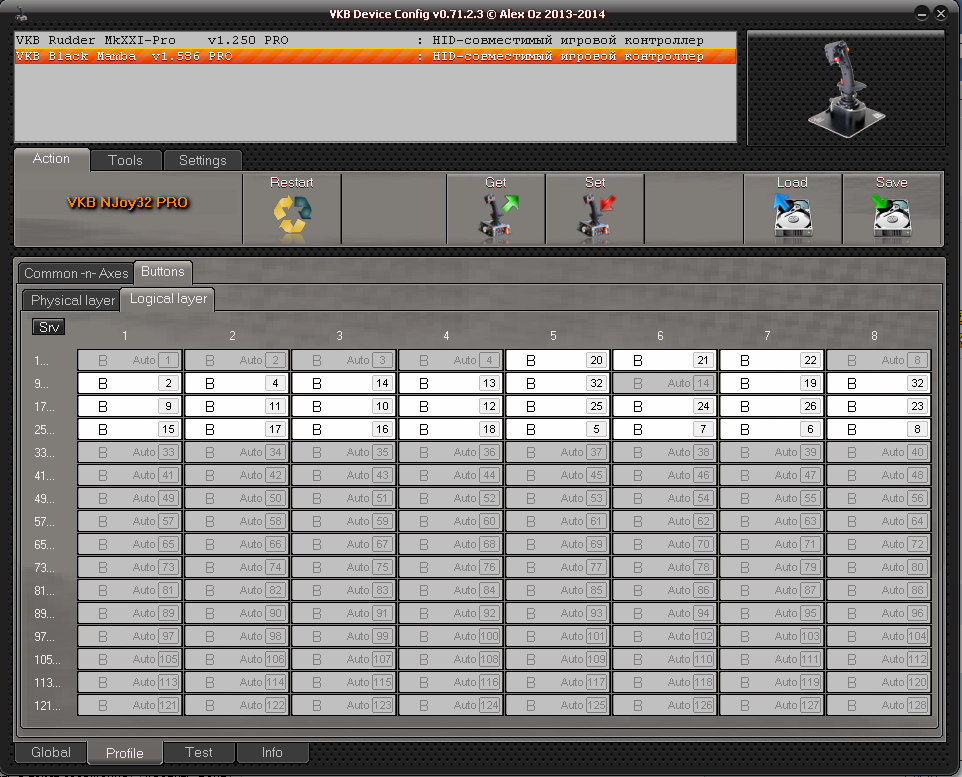Click the app icon in title bar
Viewport: 962px width, 777px height.
[x=21, y=14]
